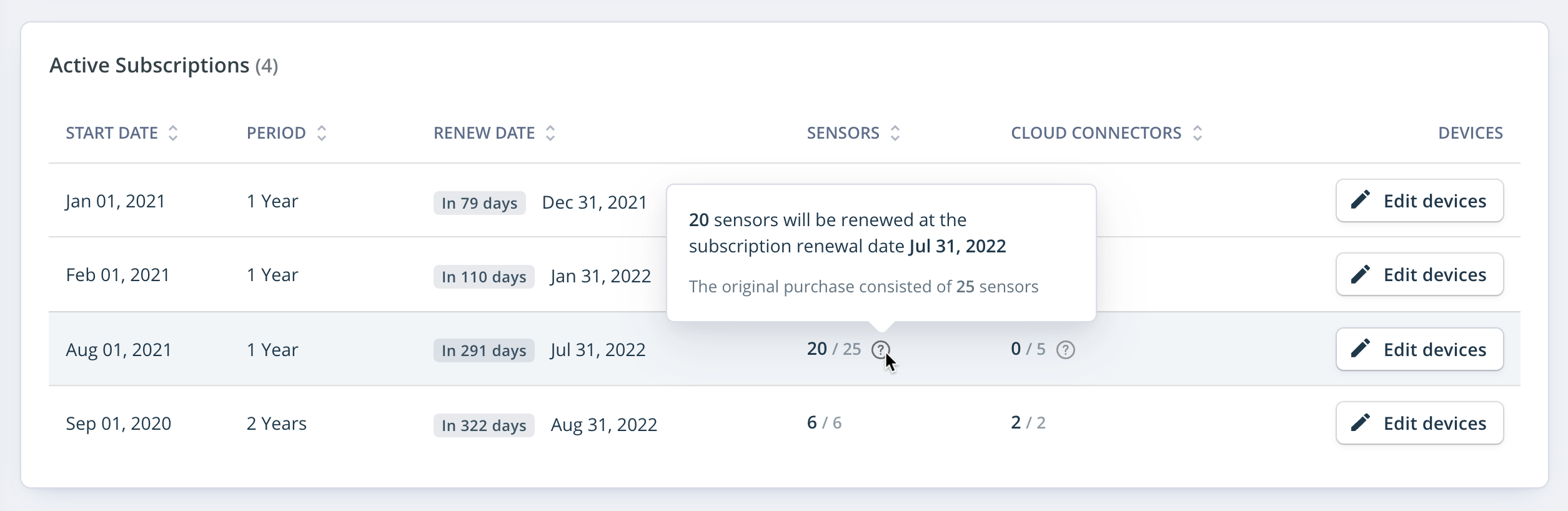
Task: Sort by Renew Date sort arrows
Action: click(550, 133)
